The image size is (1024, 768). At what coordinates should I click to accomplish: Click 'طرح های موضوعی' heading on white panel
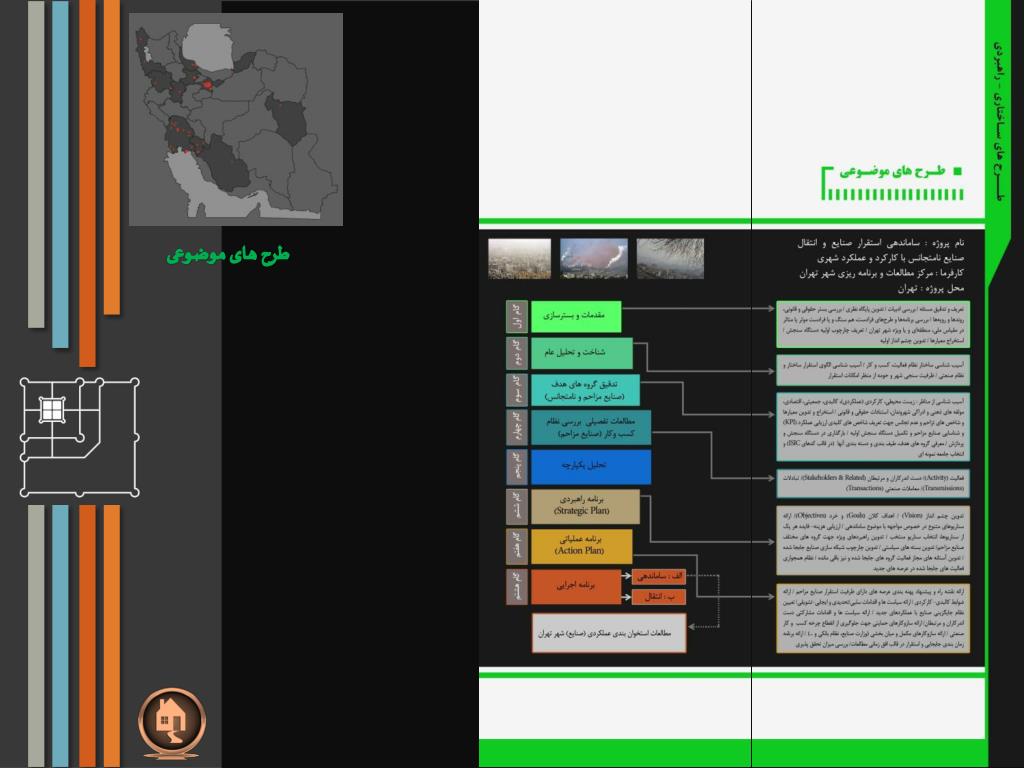coord(892,172)
